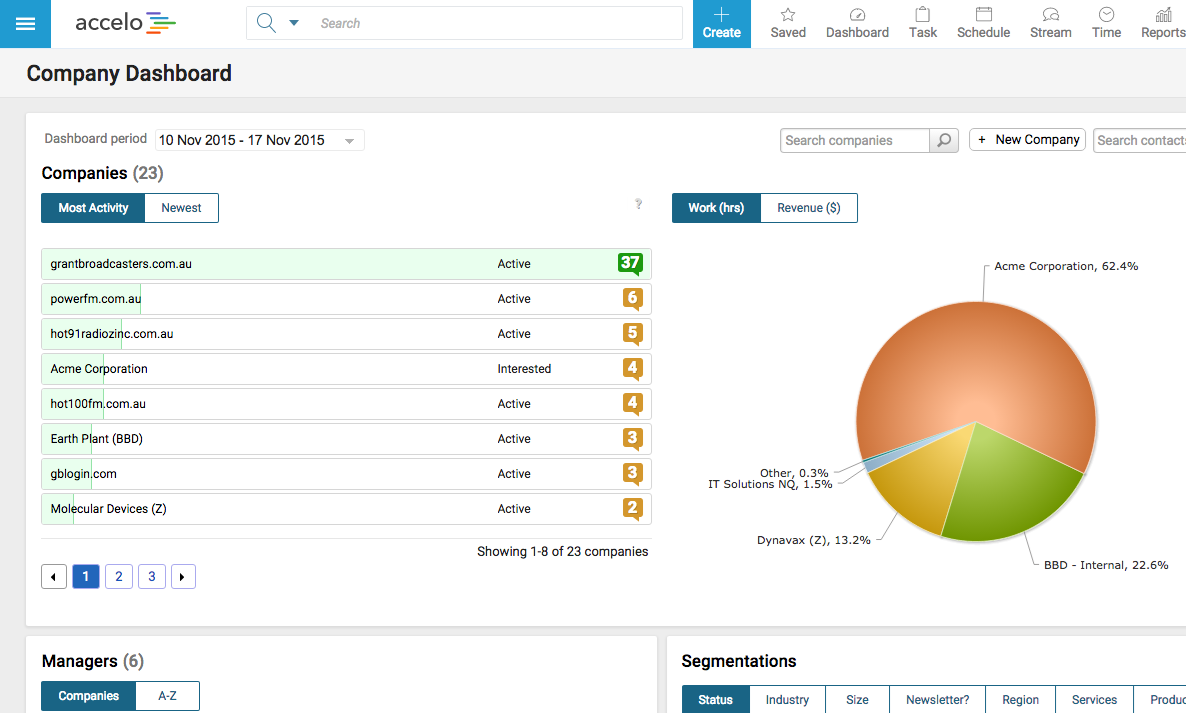Select the Status segmentation tab

click(716, 699)
